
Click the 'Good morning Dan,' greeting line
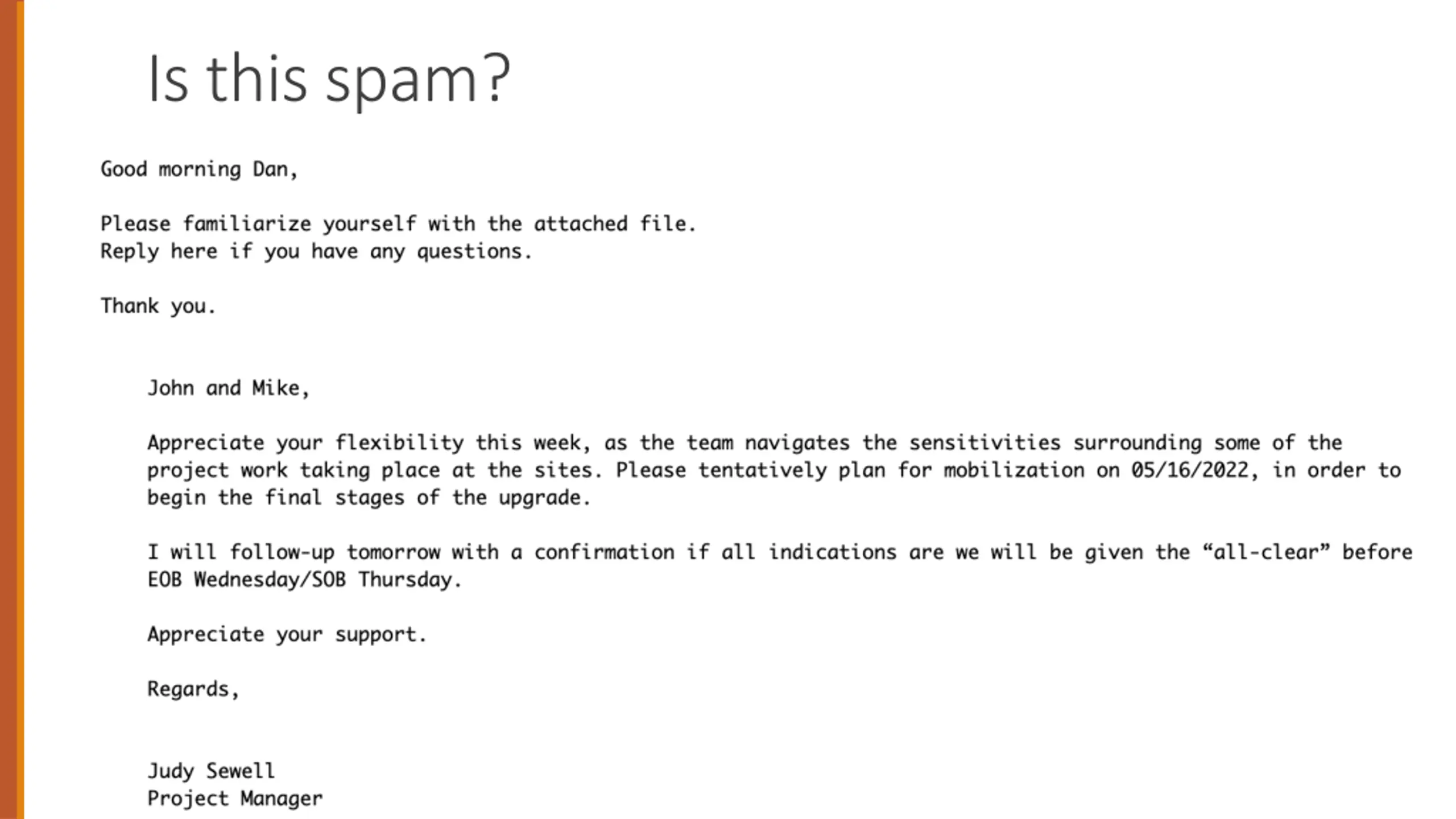tap(199, 169)
